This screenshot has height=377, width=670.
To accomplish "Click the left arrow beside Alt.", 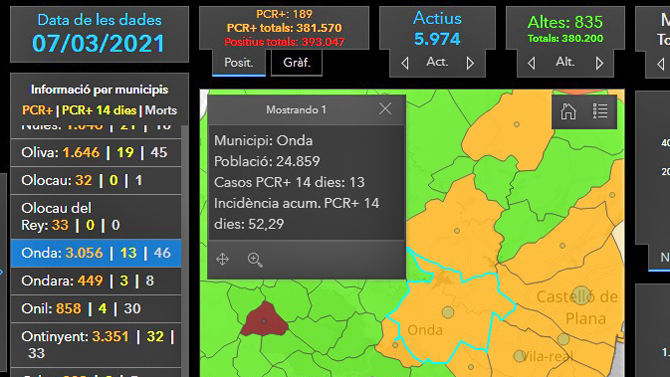I will tap(531, 63).
